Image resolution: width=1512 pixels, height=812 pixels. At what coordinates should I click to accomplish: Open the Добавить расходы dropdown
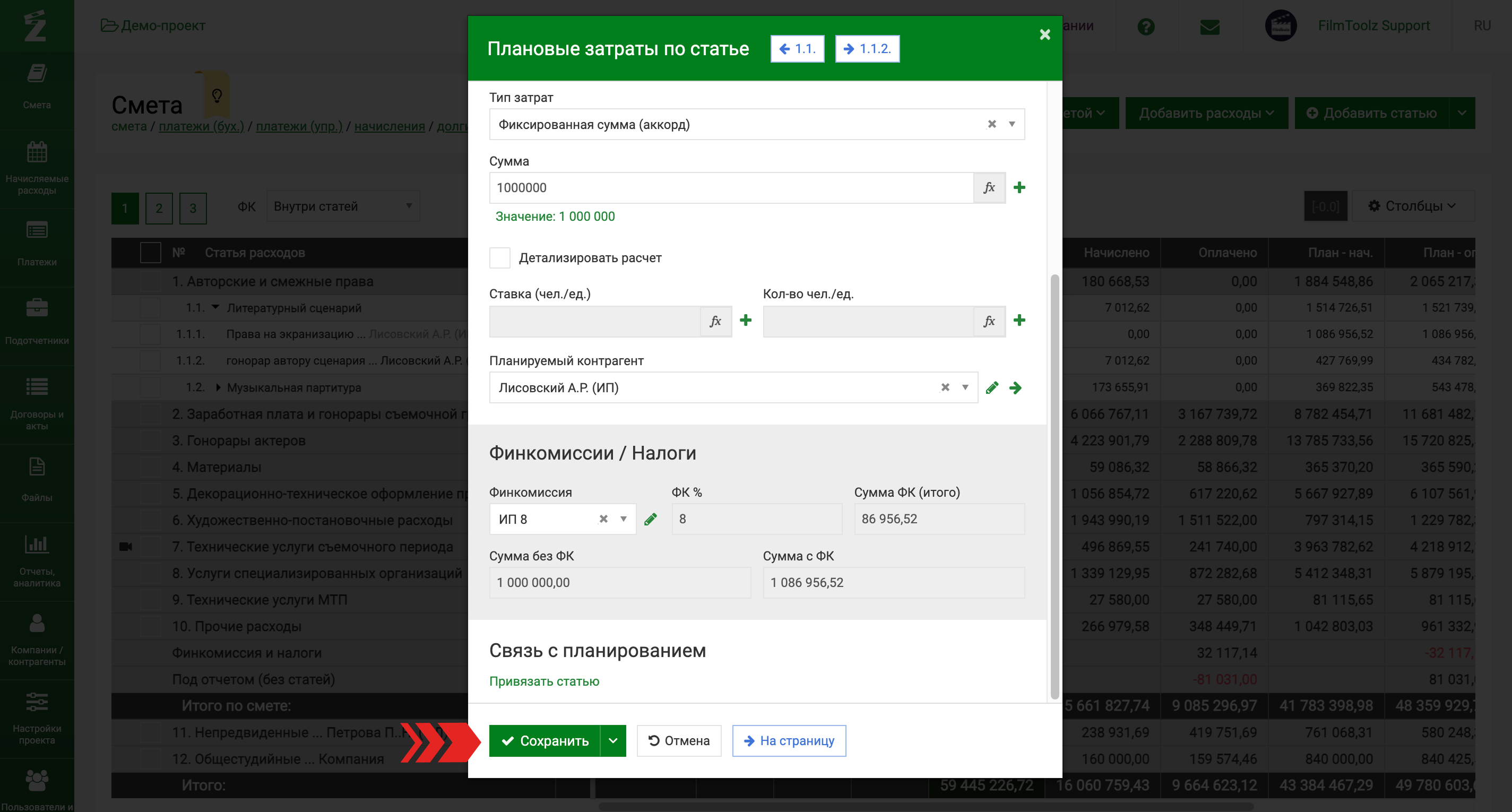tap(1206, 113)
